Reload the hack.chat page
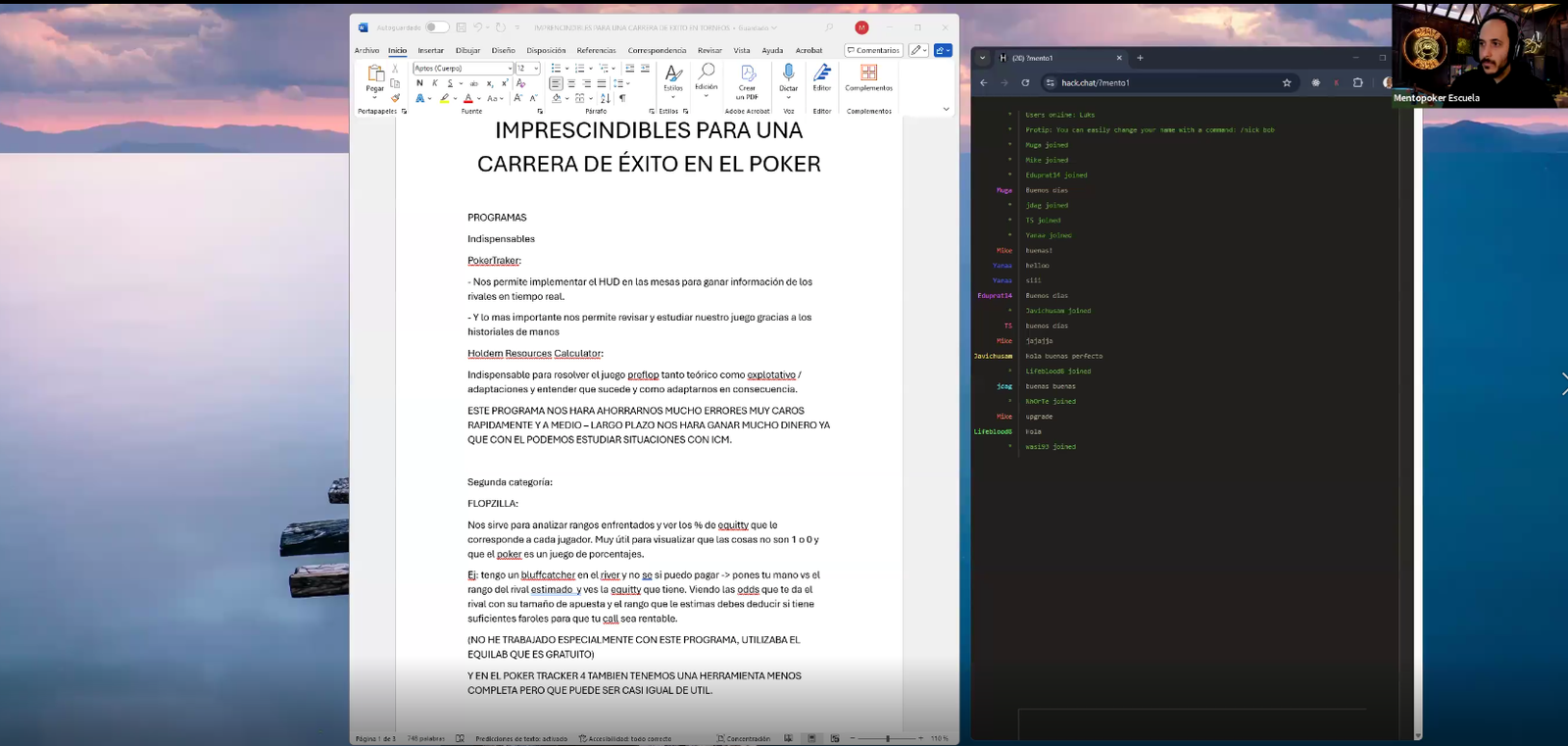The height and width of the screenshot is (746, 1568). pos(1025,83)
